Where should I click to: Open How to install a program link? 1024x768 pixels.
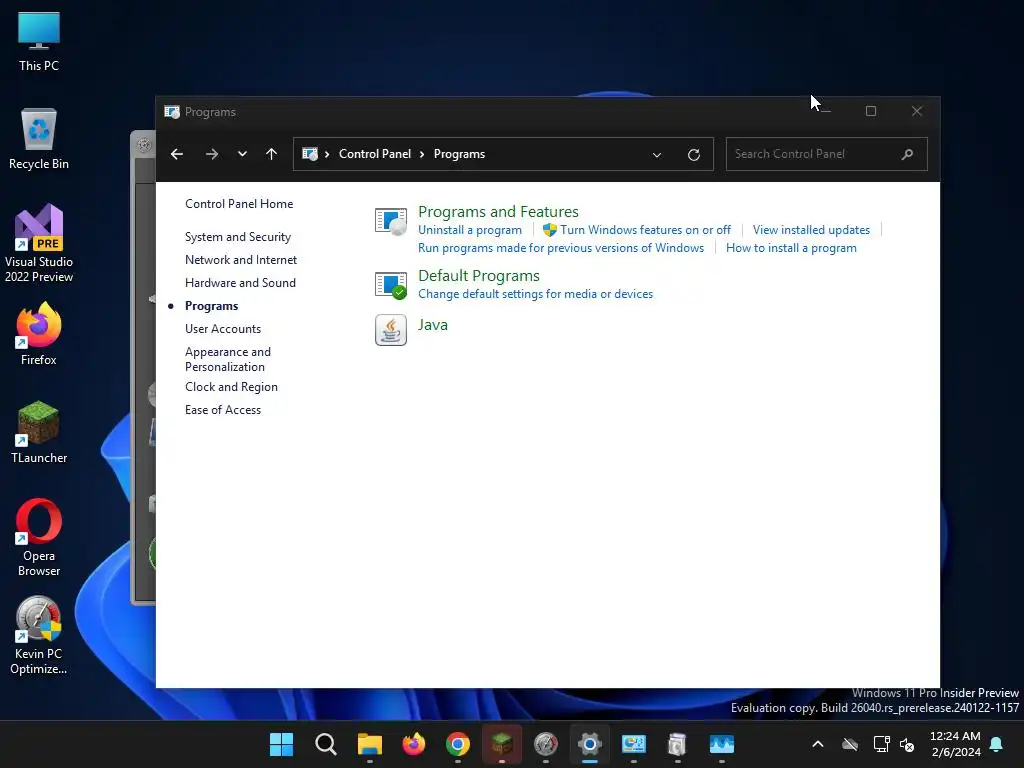click(x=791, y=248)
